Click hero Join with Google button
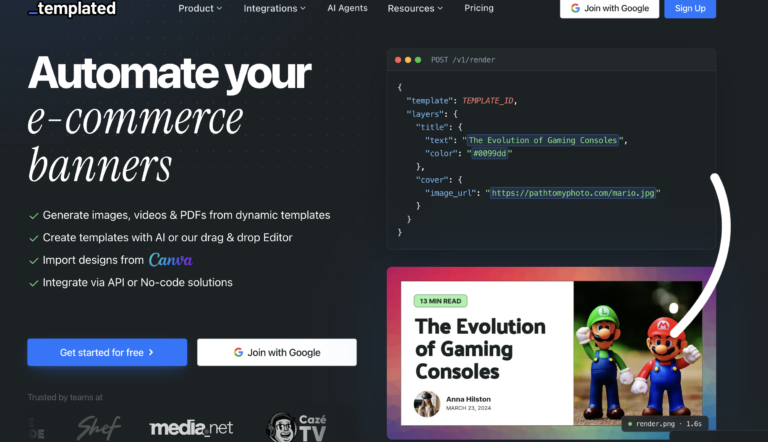Image resolution: width=768 pixels, height=442 pixels. (x=277, y=352)
